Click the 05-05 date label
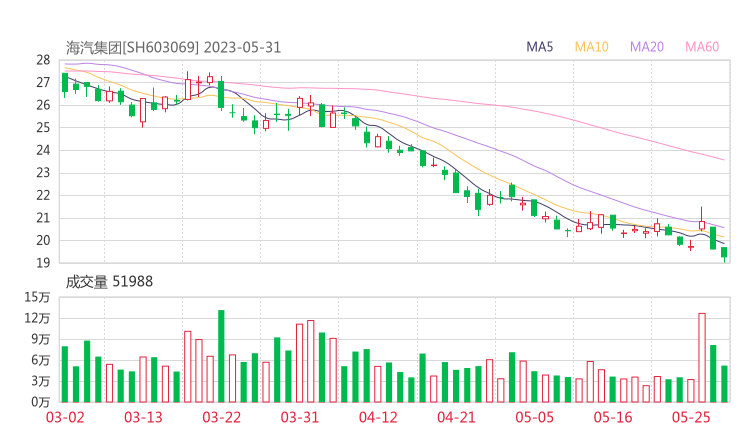The image size is (740, 440). click(x=535, y=417)
